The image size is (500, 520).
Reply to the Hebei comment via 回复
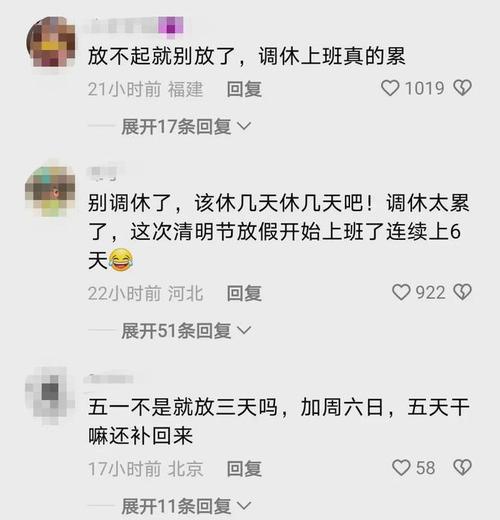244,294
